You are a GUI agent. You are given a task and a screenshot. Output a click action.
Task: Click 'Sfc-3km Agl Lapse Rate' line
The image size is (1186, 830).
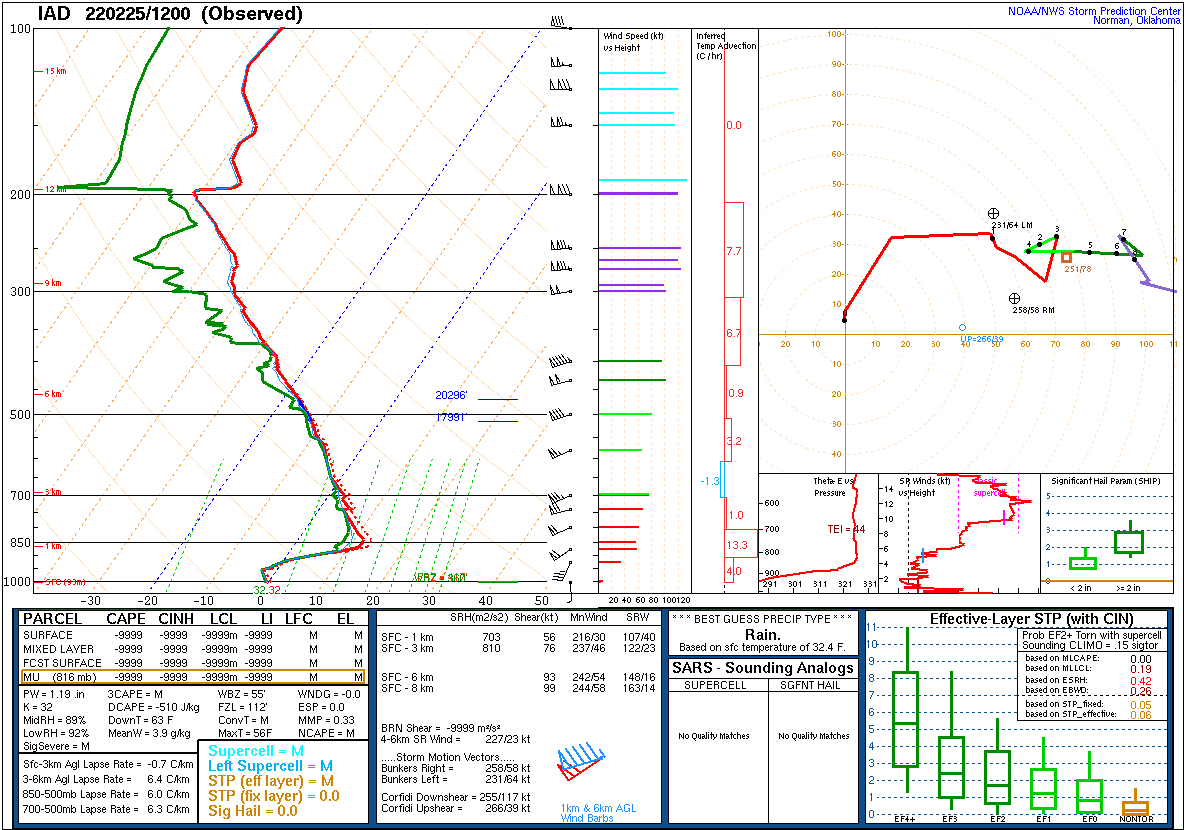108,764
